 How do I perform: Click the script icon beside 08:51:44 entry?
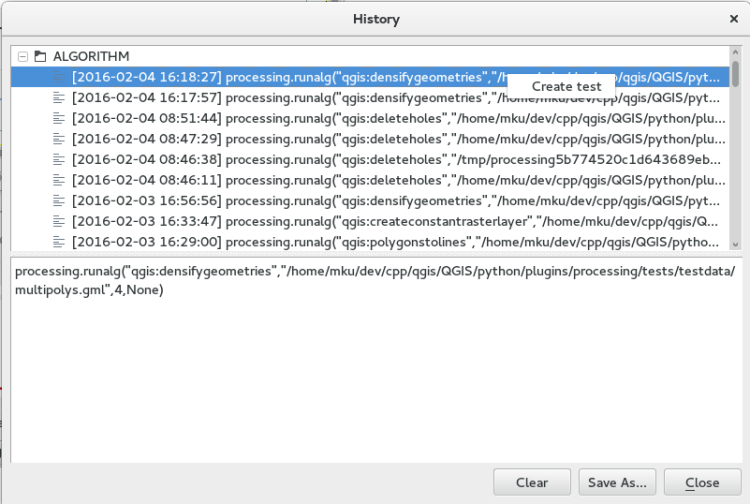click(x=58, y=118)
